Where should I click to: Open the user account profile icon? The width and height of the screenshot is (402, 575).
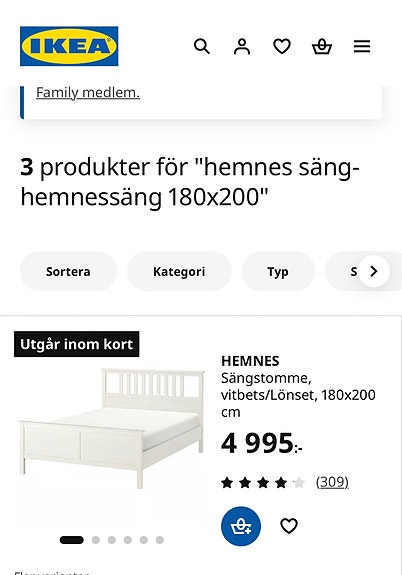pos(242,47)
